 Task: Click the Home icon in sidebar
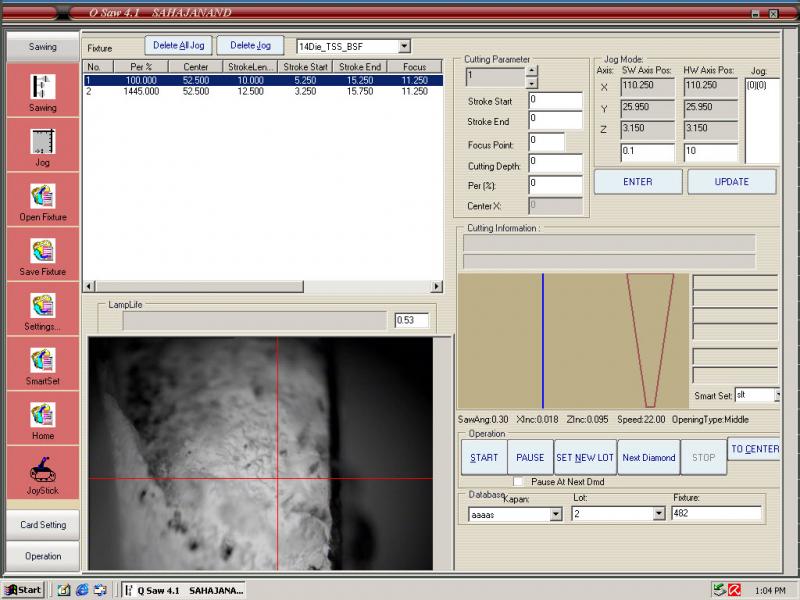tap(42, 416)
